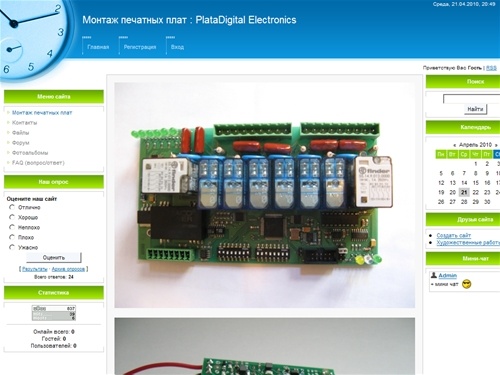Open the Апрель 2010 calendar title
Screen dimensions: 500x375
475,145
